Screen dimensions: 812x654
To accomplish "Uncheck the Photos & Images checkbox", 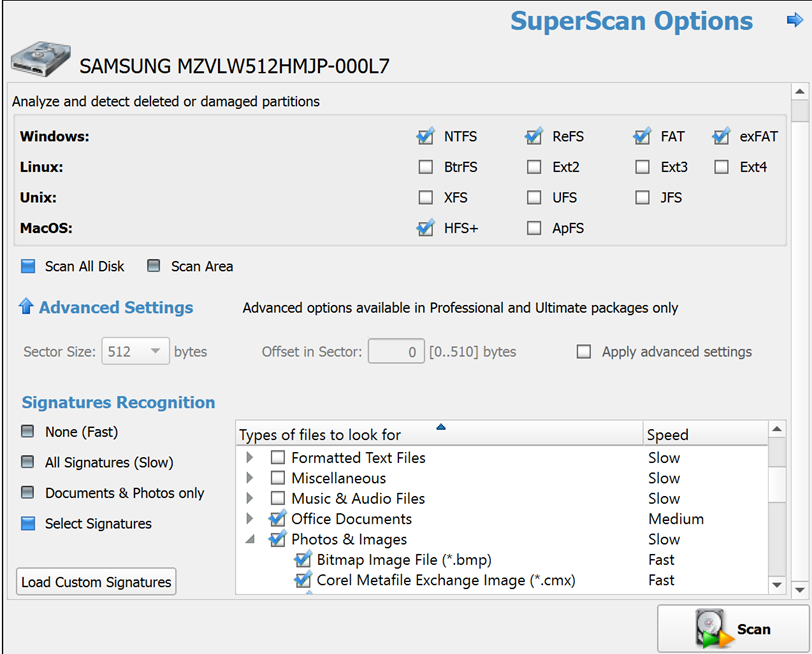I will (278, 539).
